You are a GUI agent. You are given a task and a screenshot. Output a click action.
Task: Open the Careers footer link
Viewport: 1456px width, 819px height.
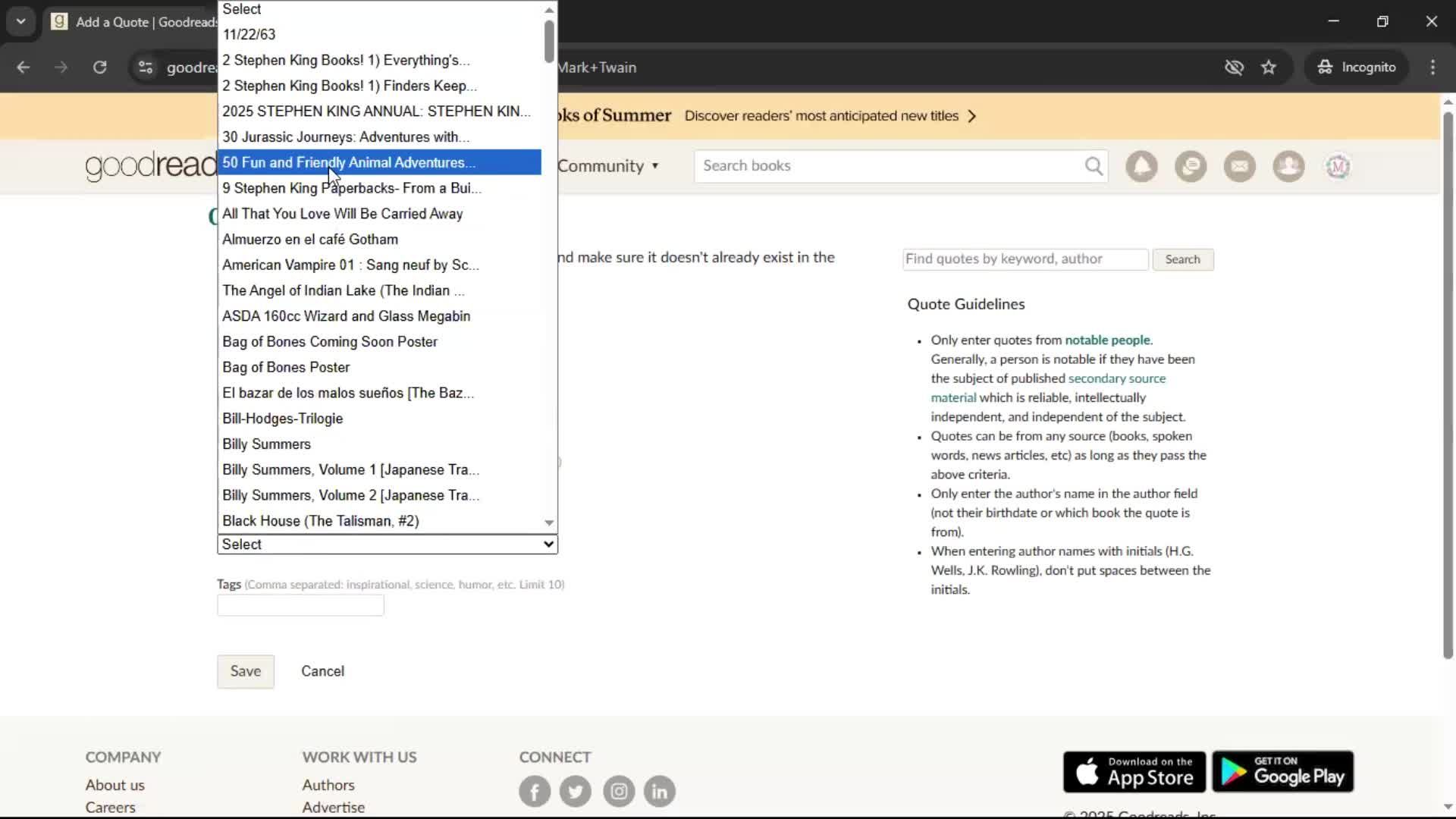coord(110,808)
